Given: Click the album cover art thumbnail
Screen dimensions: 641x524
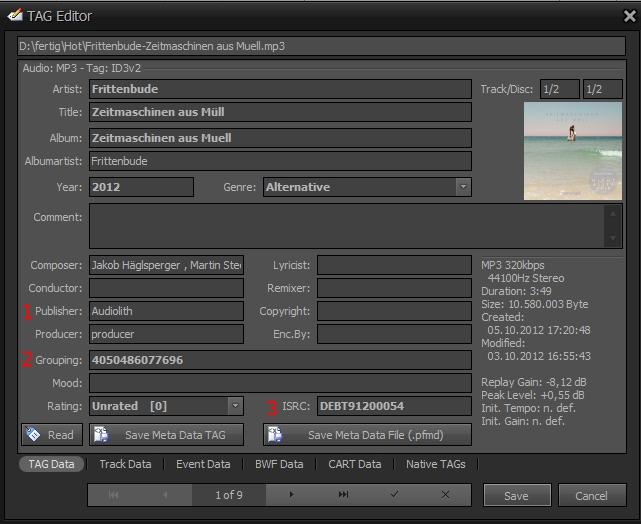Looking at the screenshot, I should point(573,151).
